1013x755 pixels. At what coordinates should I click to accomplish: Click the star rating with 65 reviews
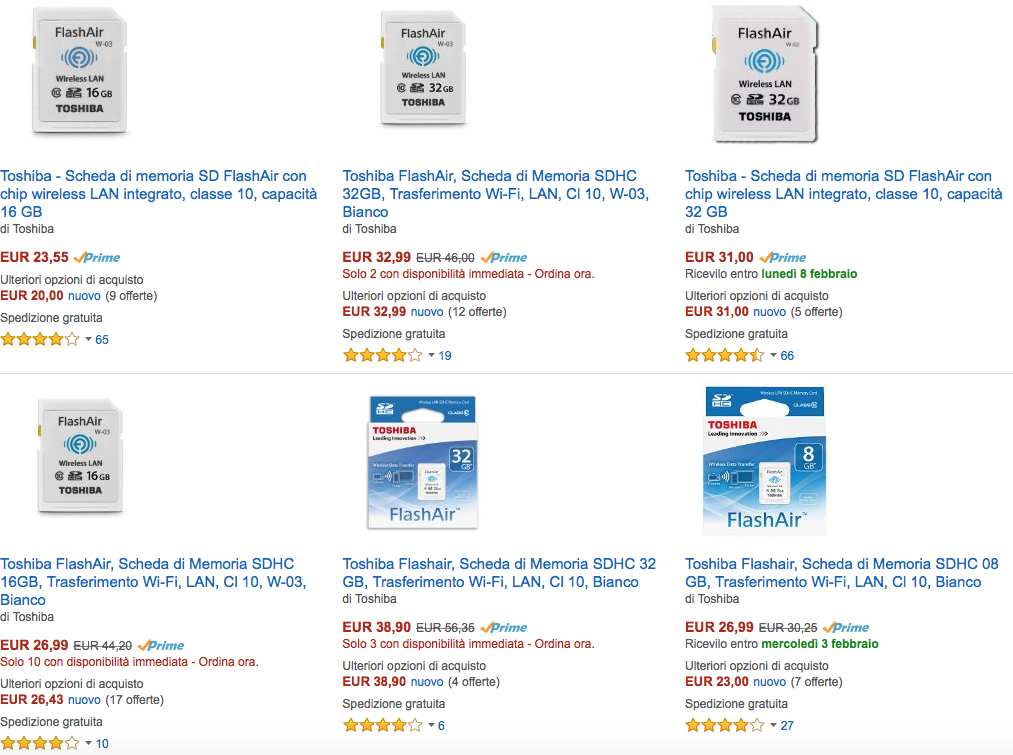(x=39, y=340)
